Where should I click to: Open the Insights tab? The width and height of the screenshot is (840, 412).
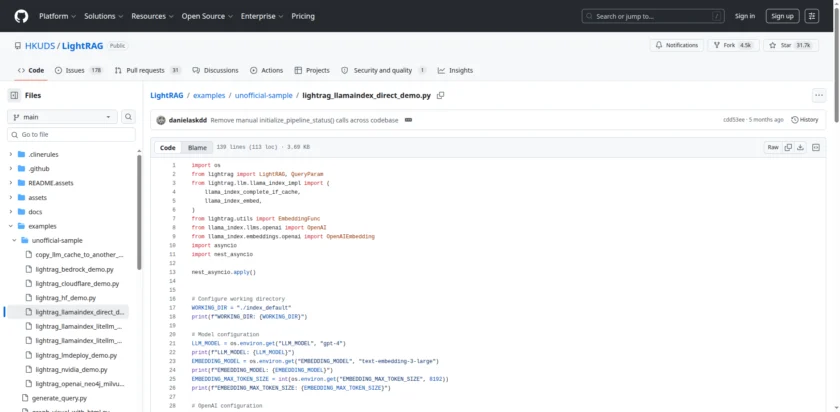(455, 70)
